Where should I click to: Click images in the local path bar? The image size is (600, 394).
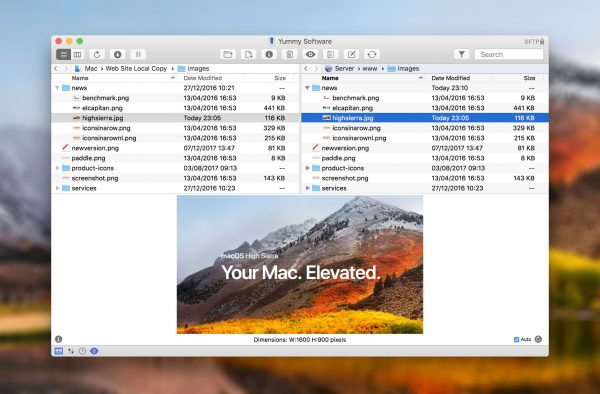[194, 68]
